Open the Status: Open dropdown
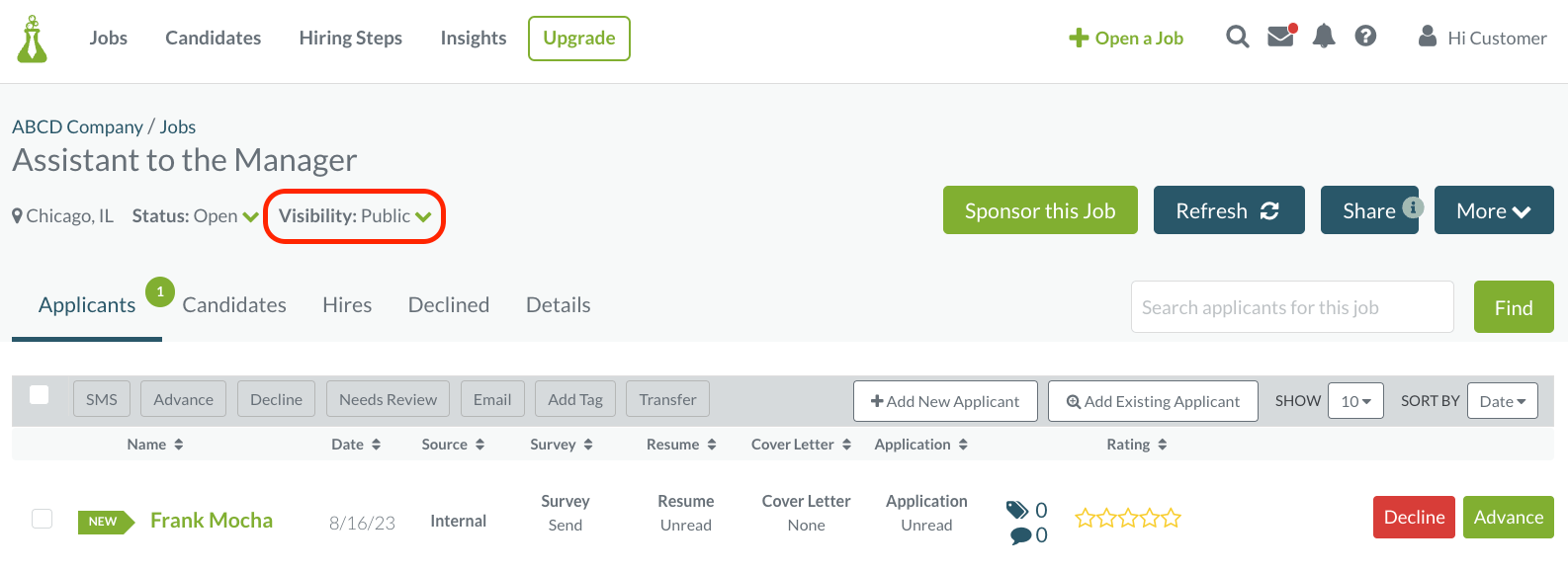Viewport: 1568px width, 572px height. [195, 215]
